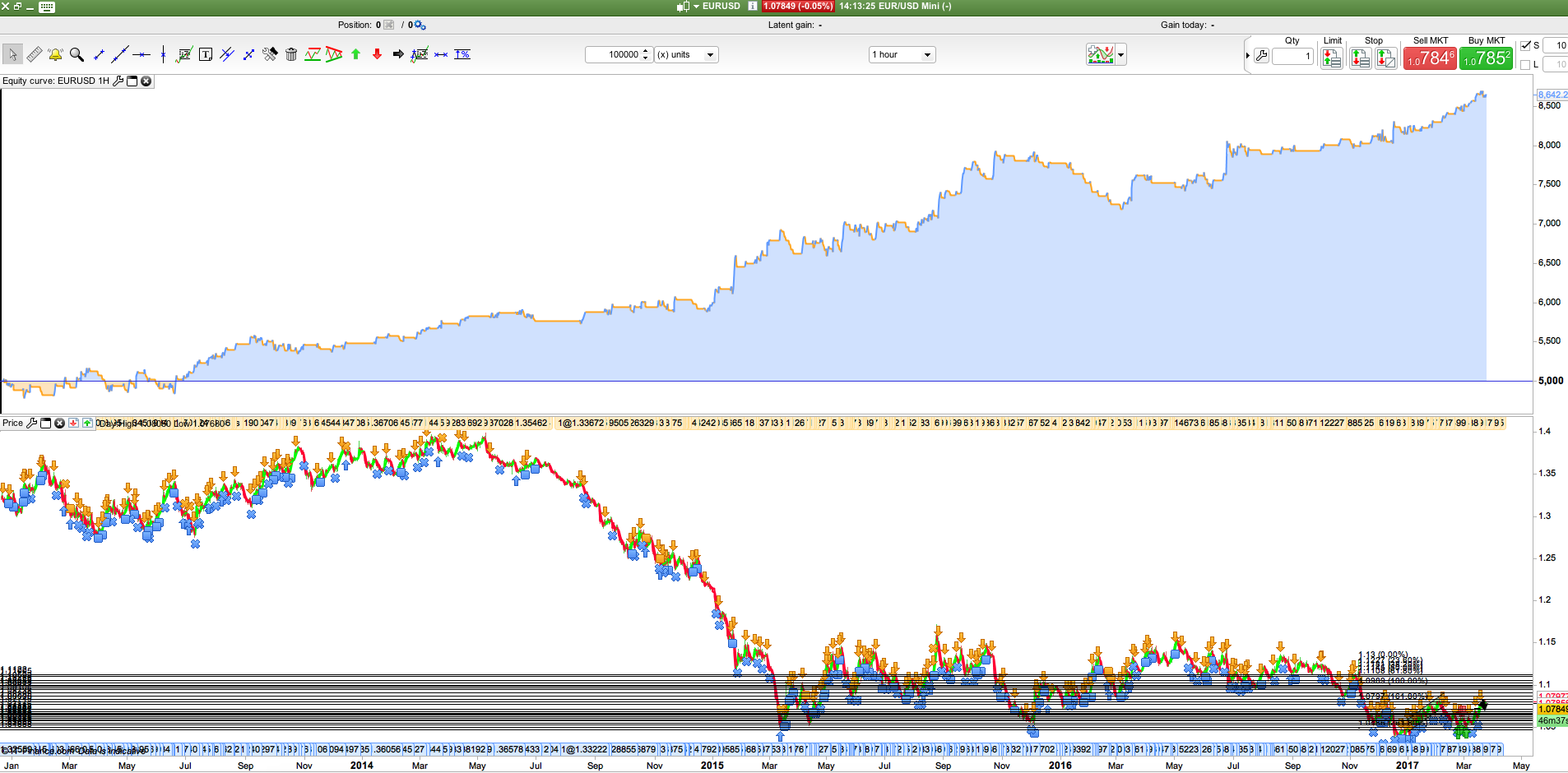Screen dimensions: 1568x773
Task: Open the EURUSD instrument info icon
Action: [752, 6]
